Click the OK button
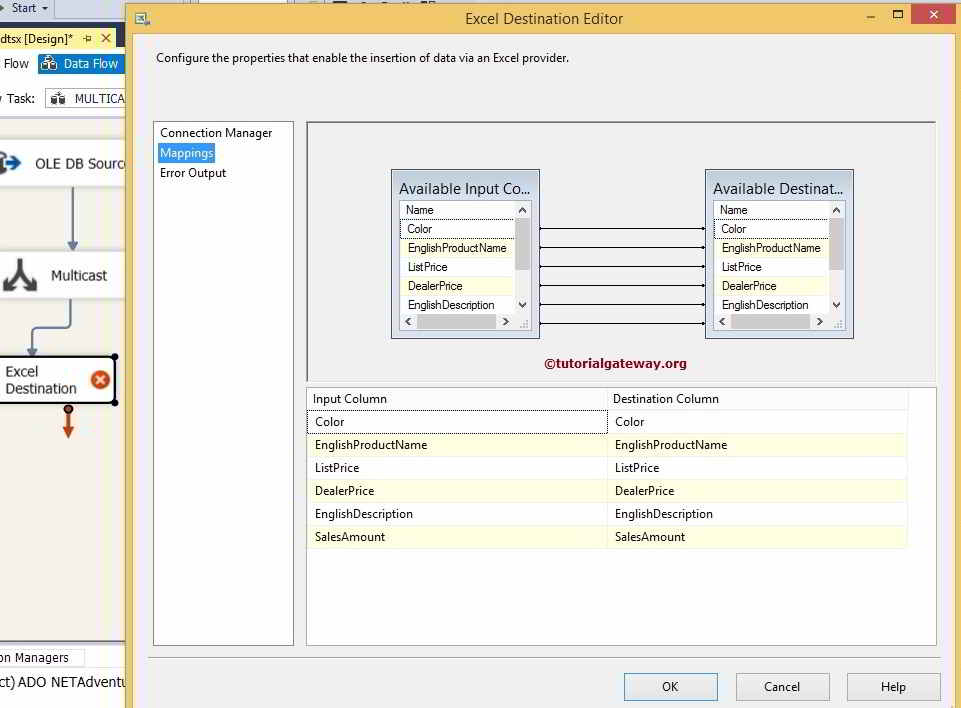The image size is (961, 708). click(x=670, y=686)
